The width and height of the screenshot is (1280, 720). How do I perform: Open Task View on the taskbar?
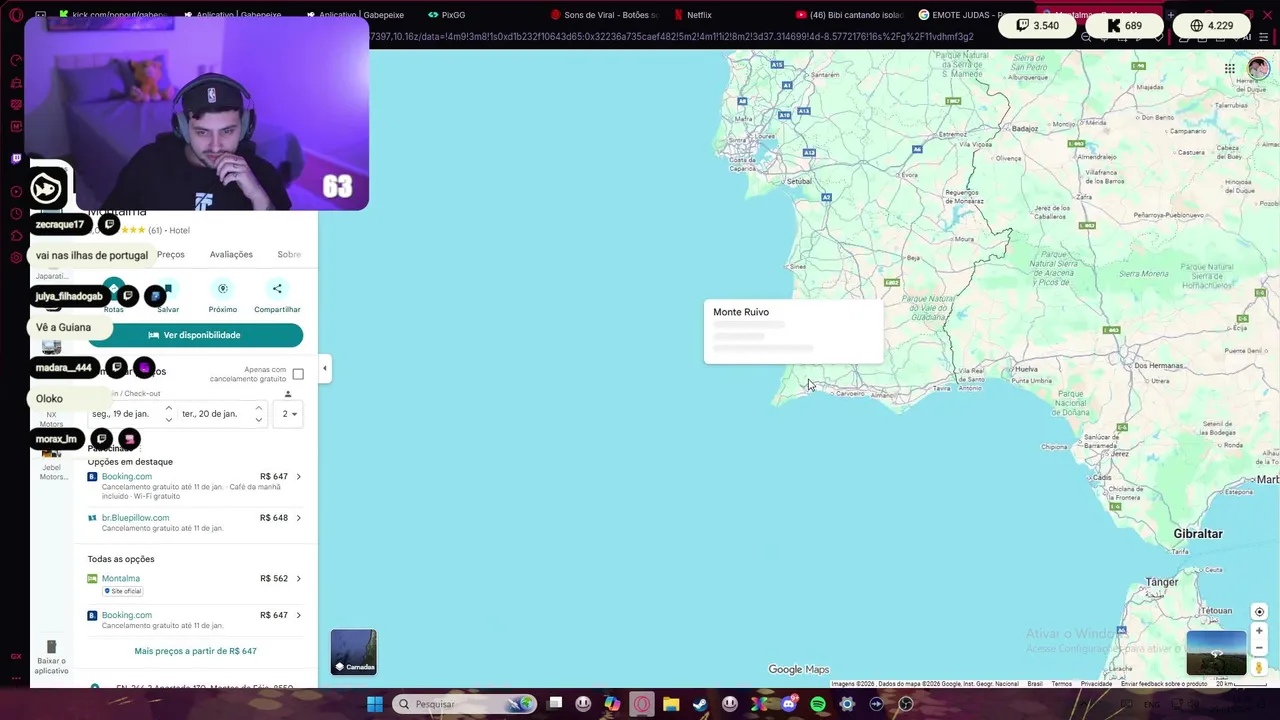pos(555,703)
